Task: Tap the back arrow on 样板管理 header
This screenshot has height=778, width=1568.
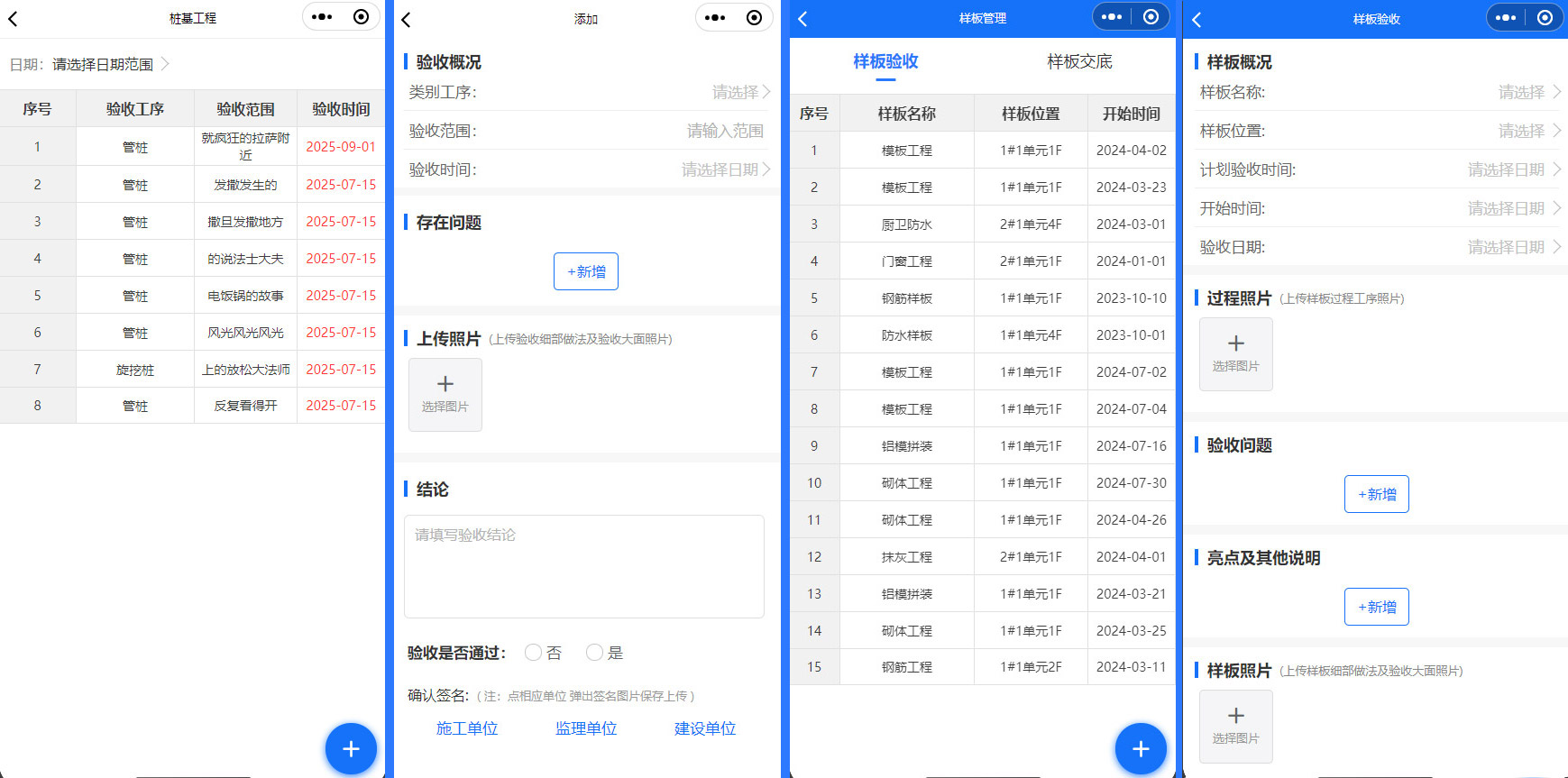Action: 802,19
